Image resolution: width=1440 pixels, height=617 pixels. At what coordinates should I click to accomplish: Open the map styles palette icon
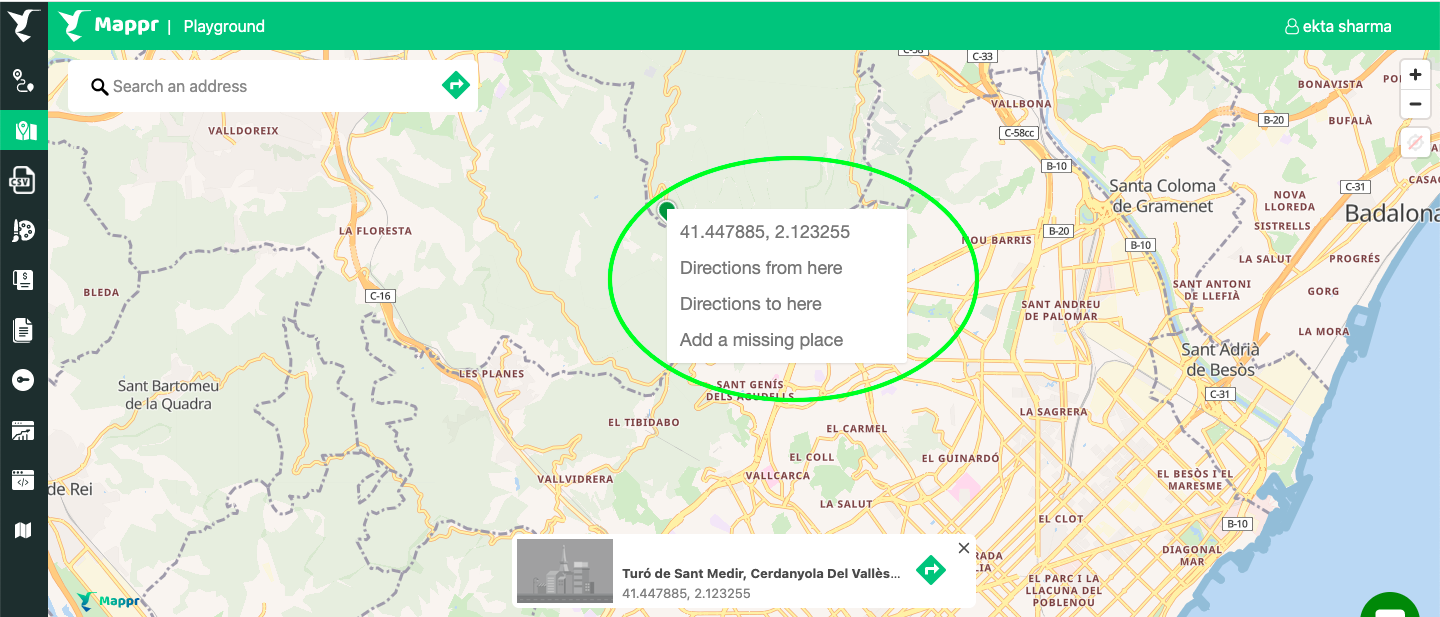22,231
